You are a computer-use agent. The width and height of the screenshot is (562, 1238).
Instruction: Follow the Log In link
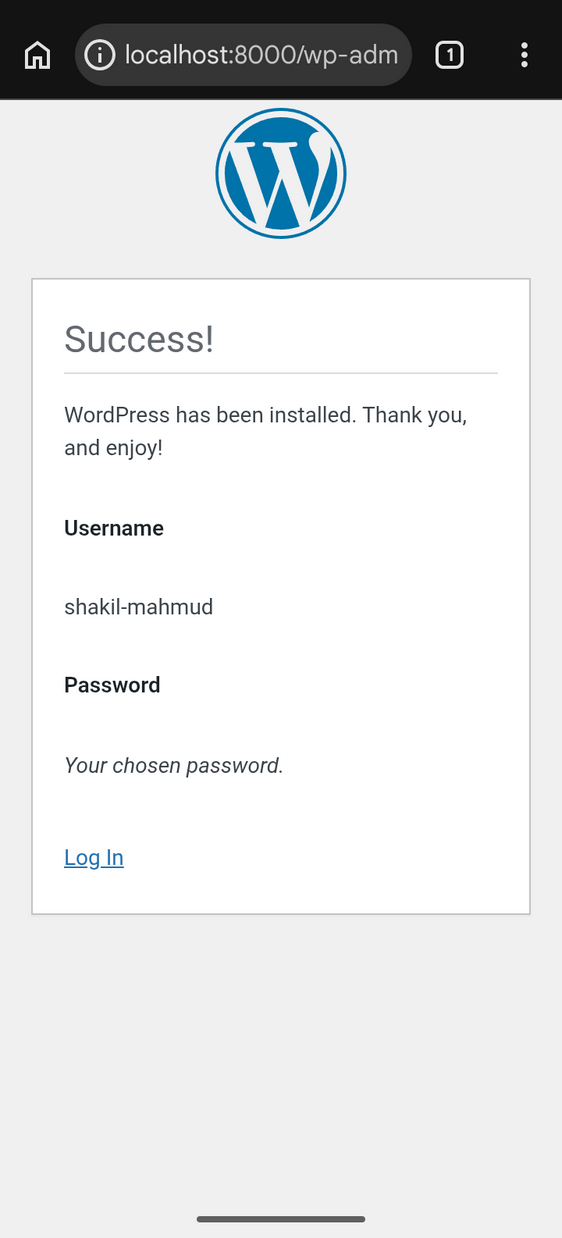[x=94, y=857]
